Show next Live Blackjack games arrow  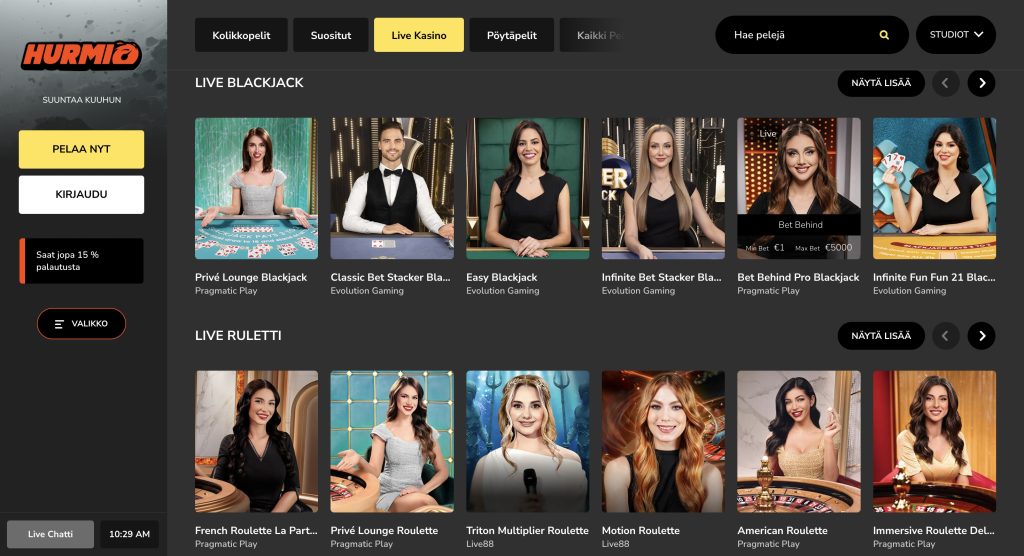click(x=982, y=83)
